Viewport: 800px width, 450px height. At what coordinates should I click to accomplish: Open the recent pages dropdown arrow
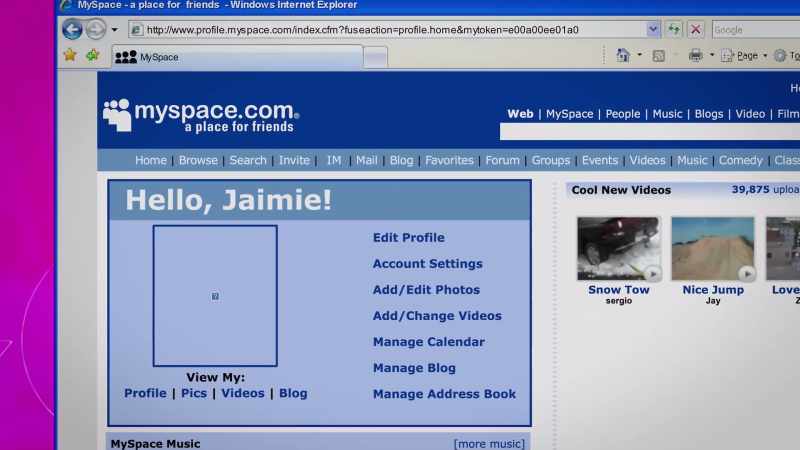coord(114,30)
